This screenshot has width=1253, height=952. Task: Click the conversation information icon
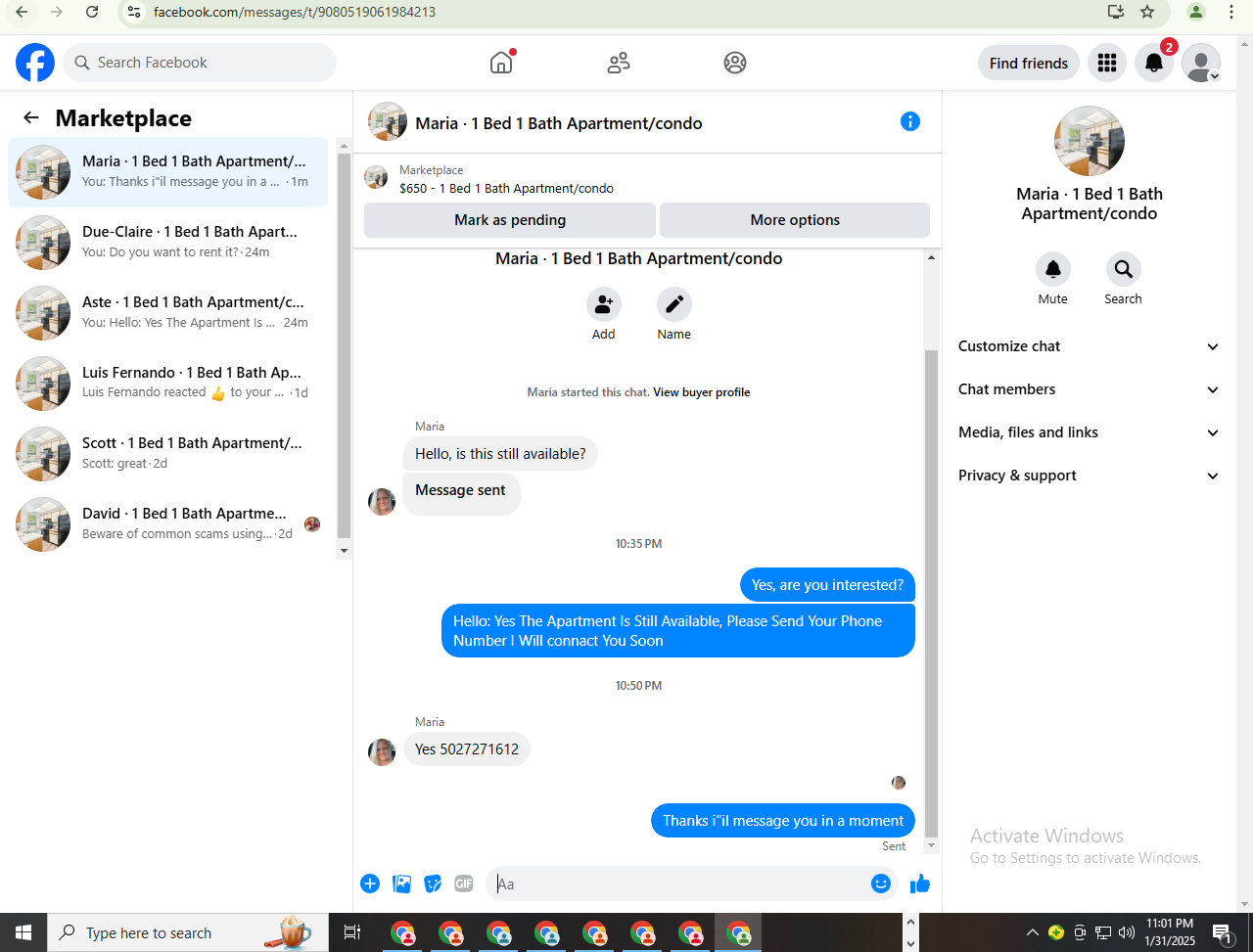pyautogui.click(x=910, y=121)
